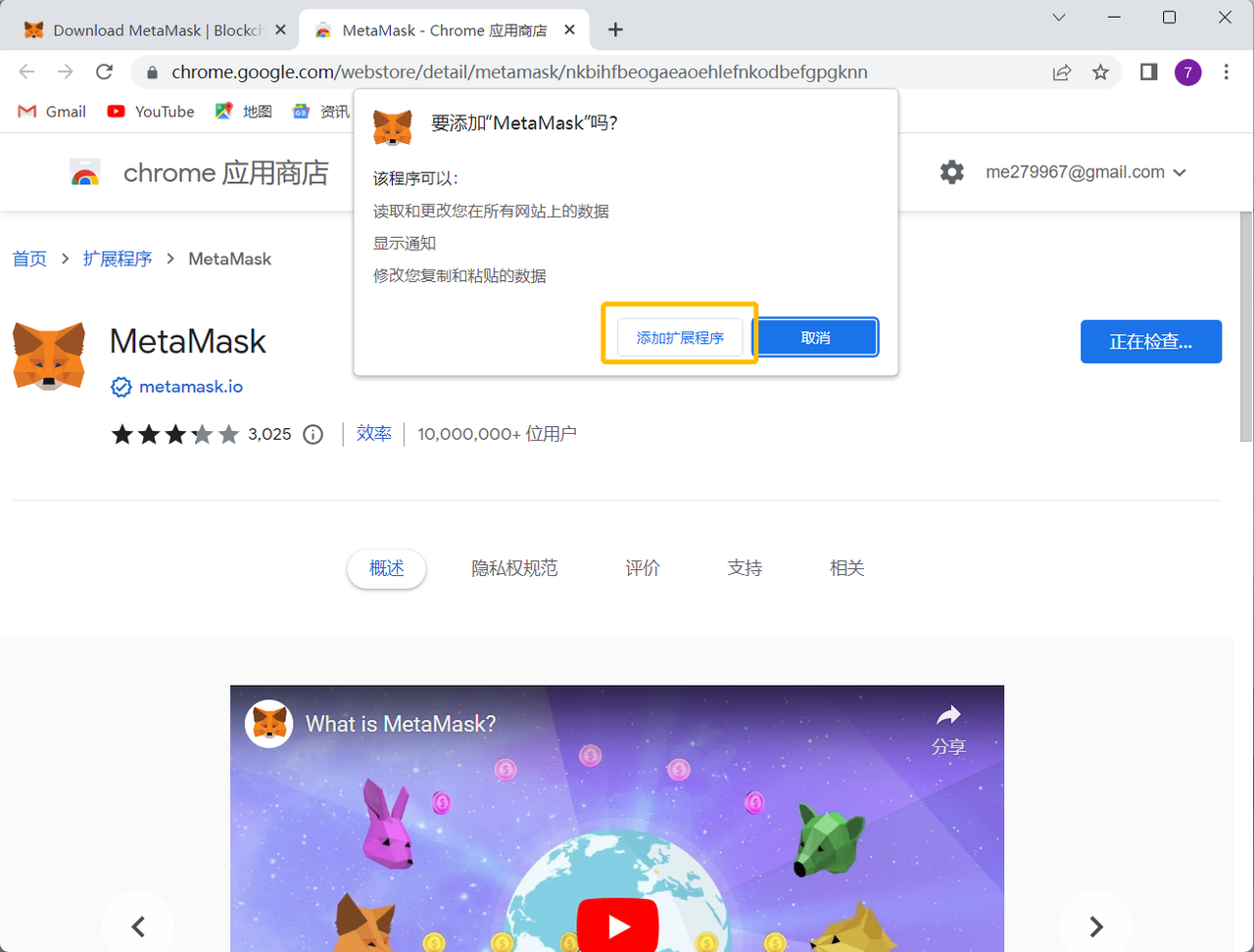
Task: Switch to the 隐私权规范 tab
Action: (514, 569)
